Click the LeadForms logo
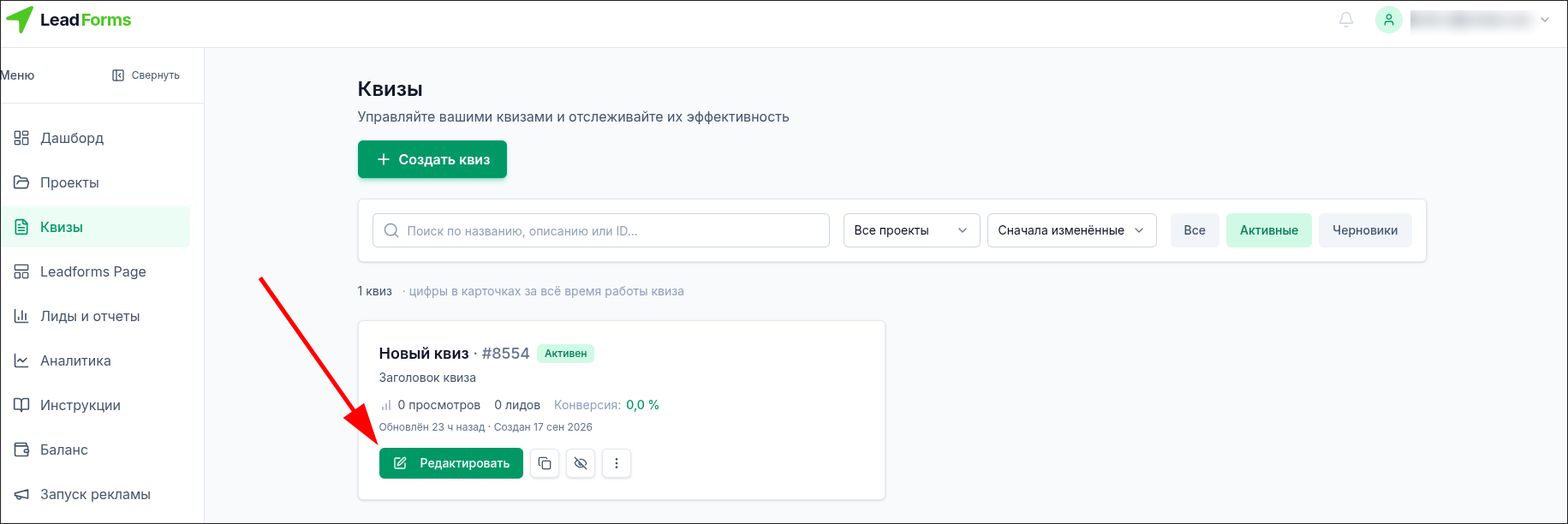Image resolution: width=1568 pixels, height=524 pixels. 69,20
